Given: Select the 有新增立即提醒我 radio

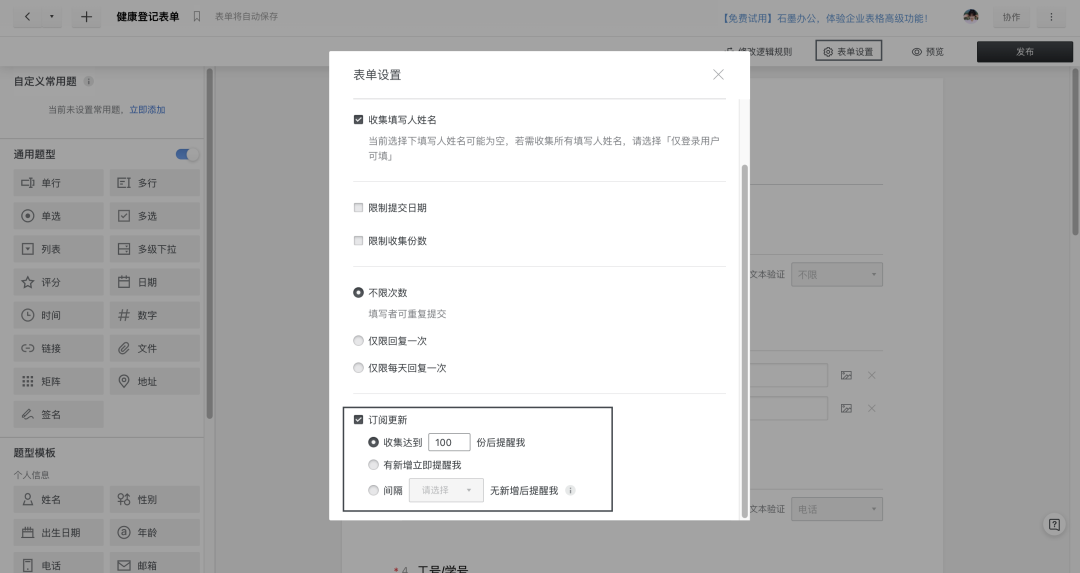Looking at the screenshot, I should 373,465.
